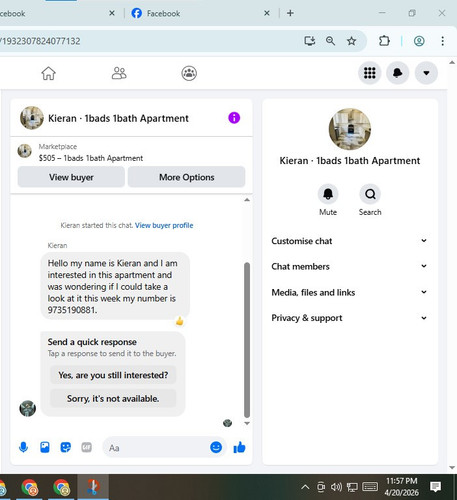Go to Facebook Home icon

coord(48,73)
